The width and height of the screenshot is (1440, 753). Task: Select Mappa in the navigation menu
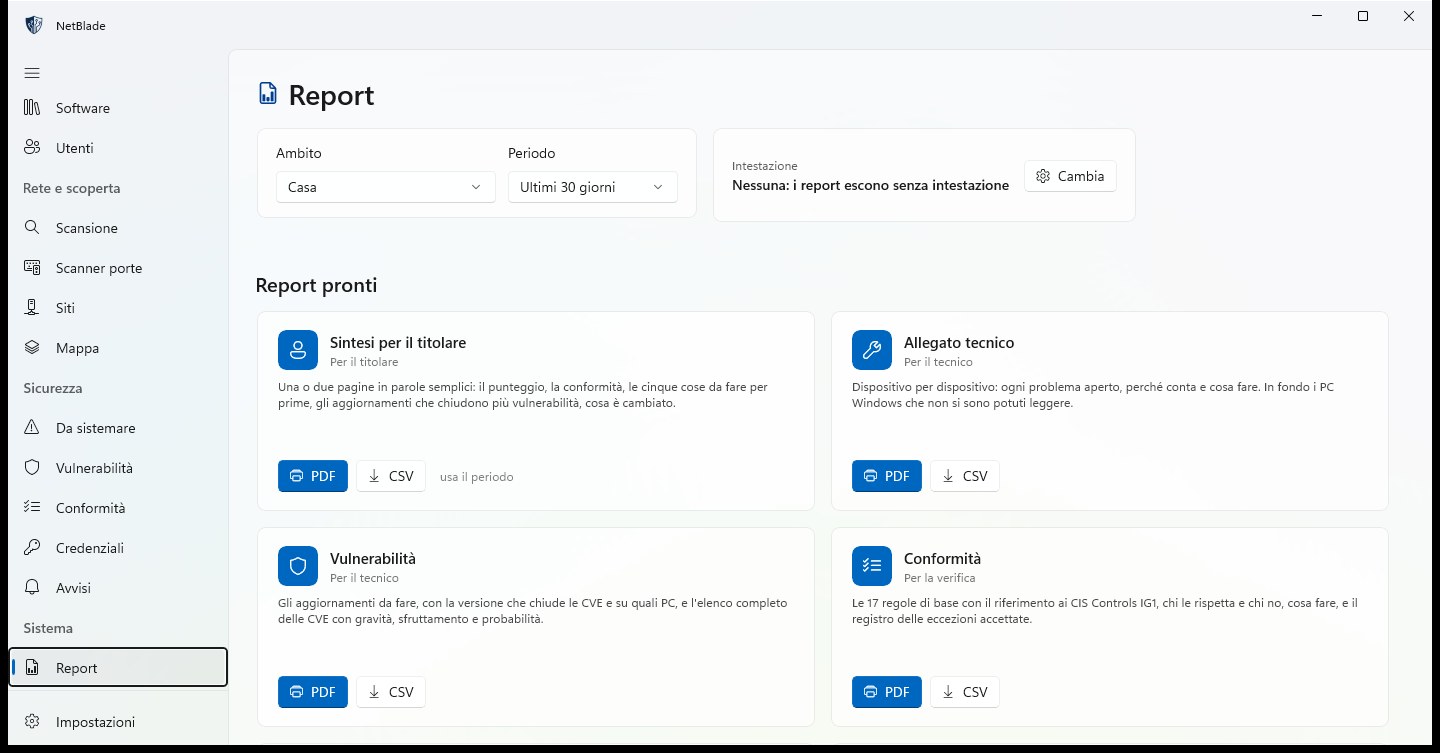point(118,348)
